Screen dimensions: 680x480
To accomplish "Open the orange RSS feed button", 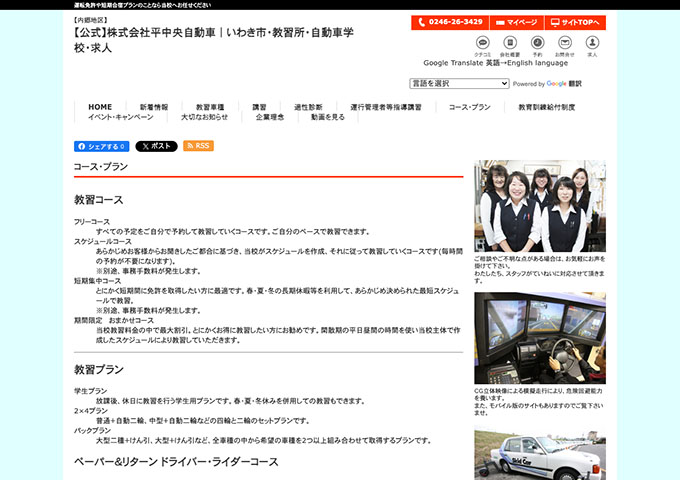I will coord(198,146).
